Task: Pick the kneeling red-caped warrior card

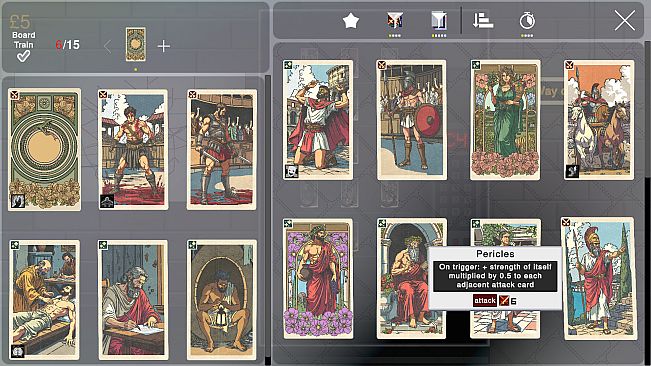Action: tap(318, 120)
